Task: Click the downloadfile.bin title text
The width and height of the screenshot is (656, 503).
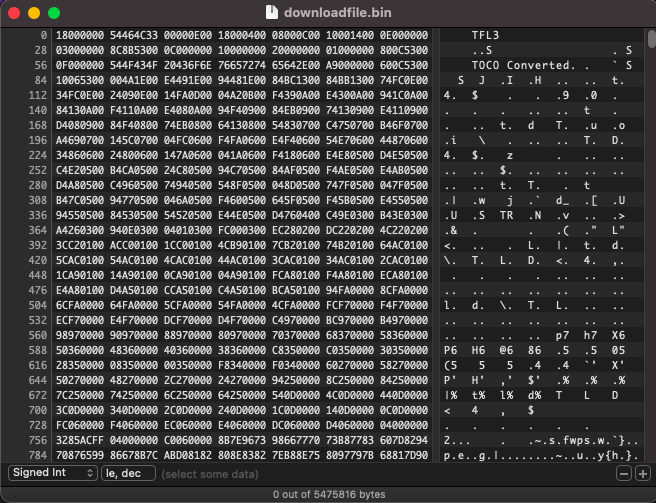Action: 339,13
